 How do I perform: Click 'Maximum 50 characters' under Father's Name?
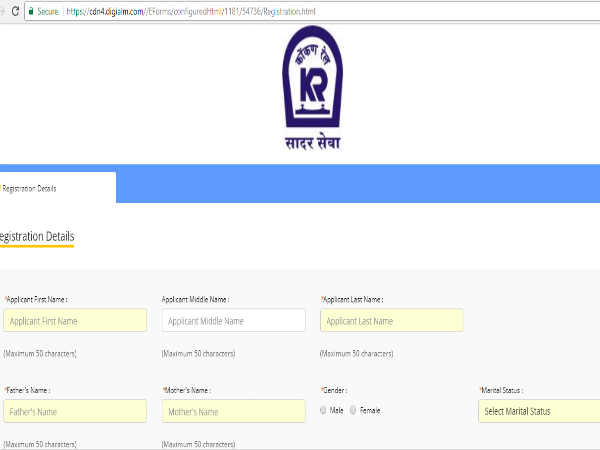coord(40,444)
